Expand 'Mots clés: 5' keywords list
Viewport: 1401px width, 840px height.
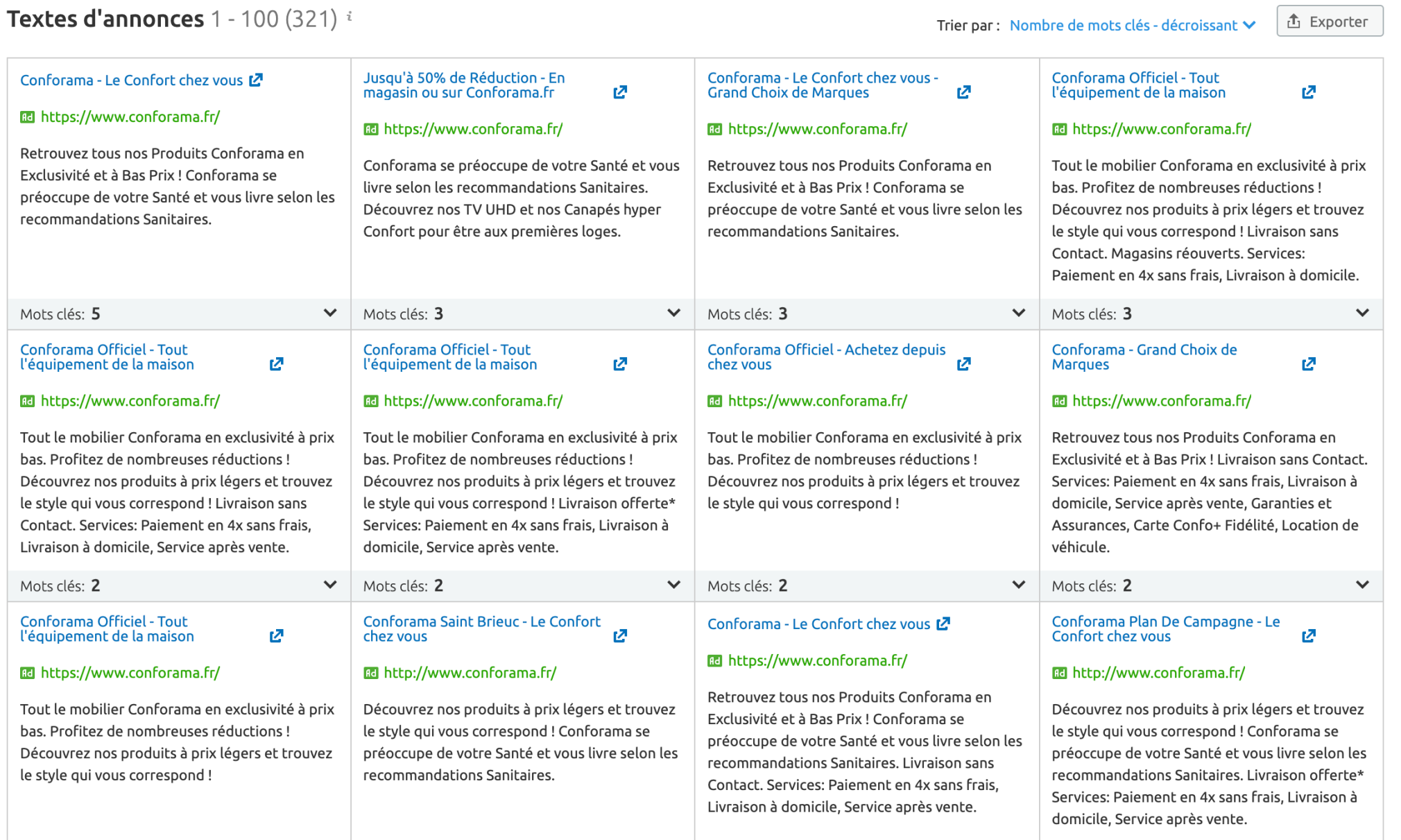[x=330, y=314]
